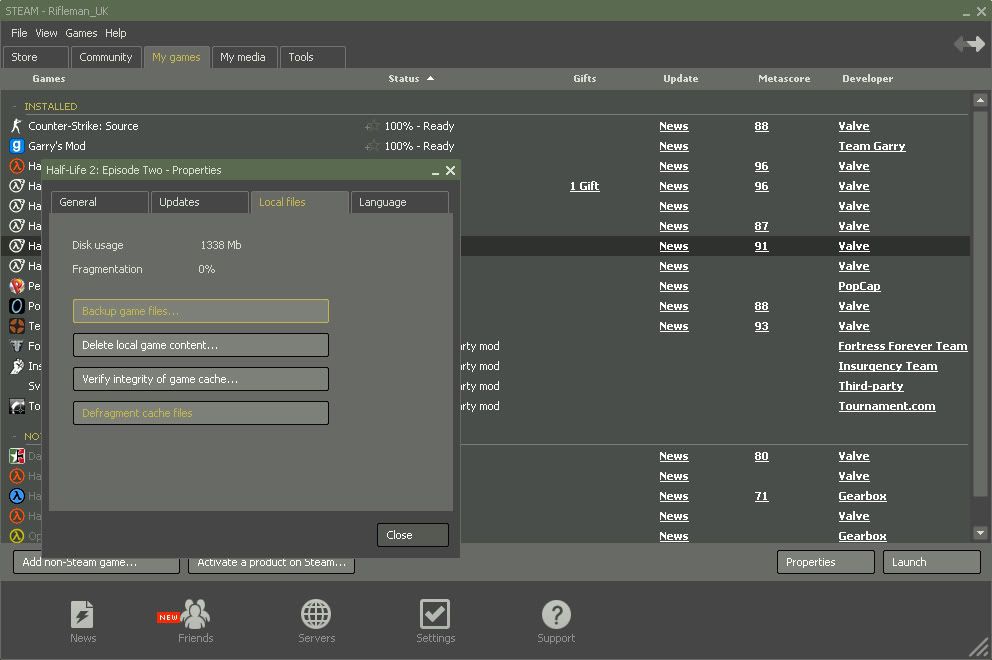The height and width of the screenshot is (660, 992).
Task: Switch to the Community tab
Action: click(106, 57)
